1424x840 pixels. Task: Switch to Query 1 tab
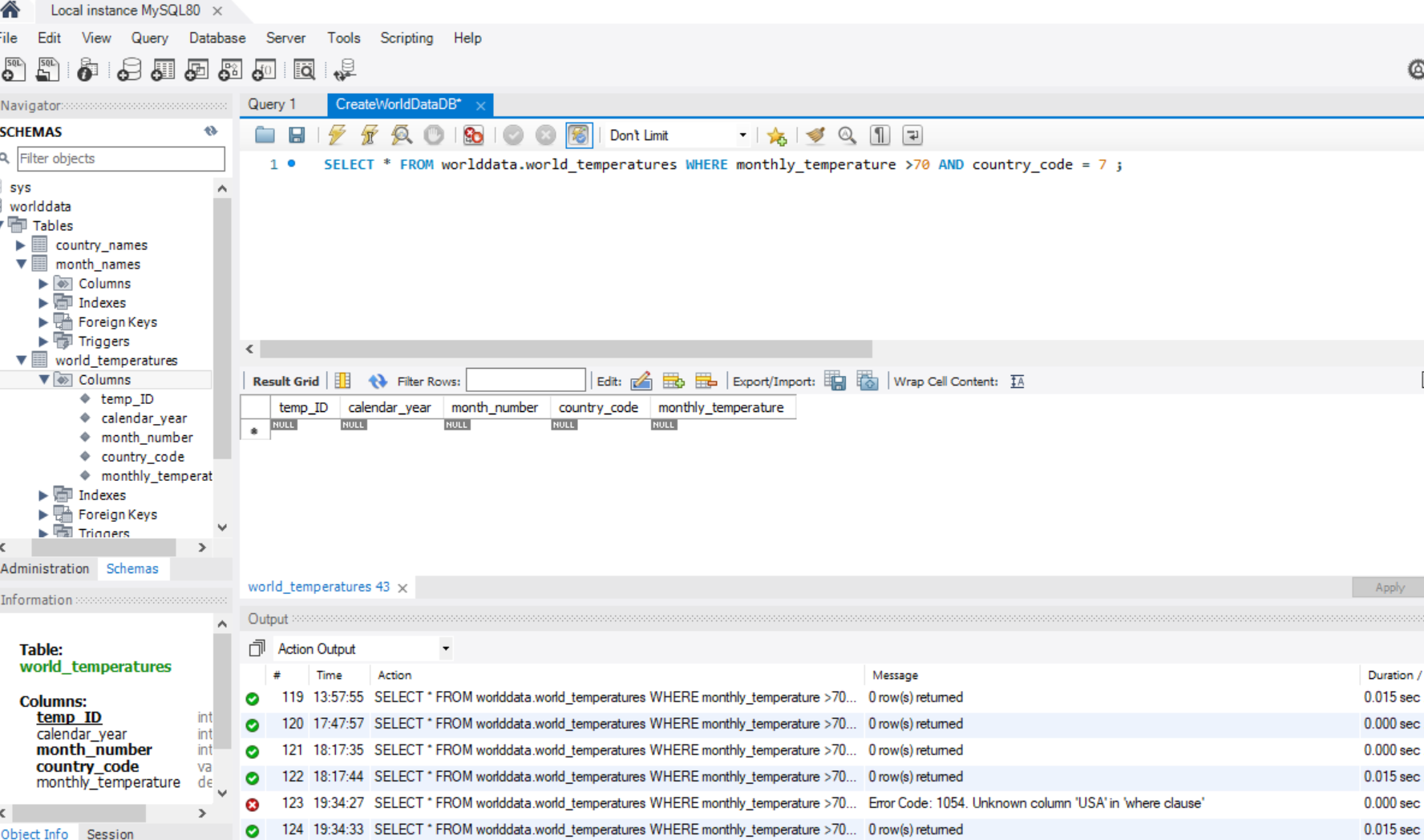pos(272,104)
